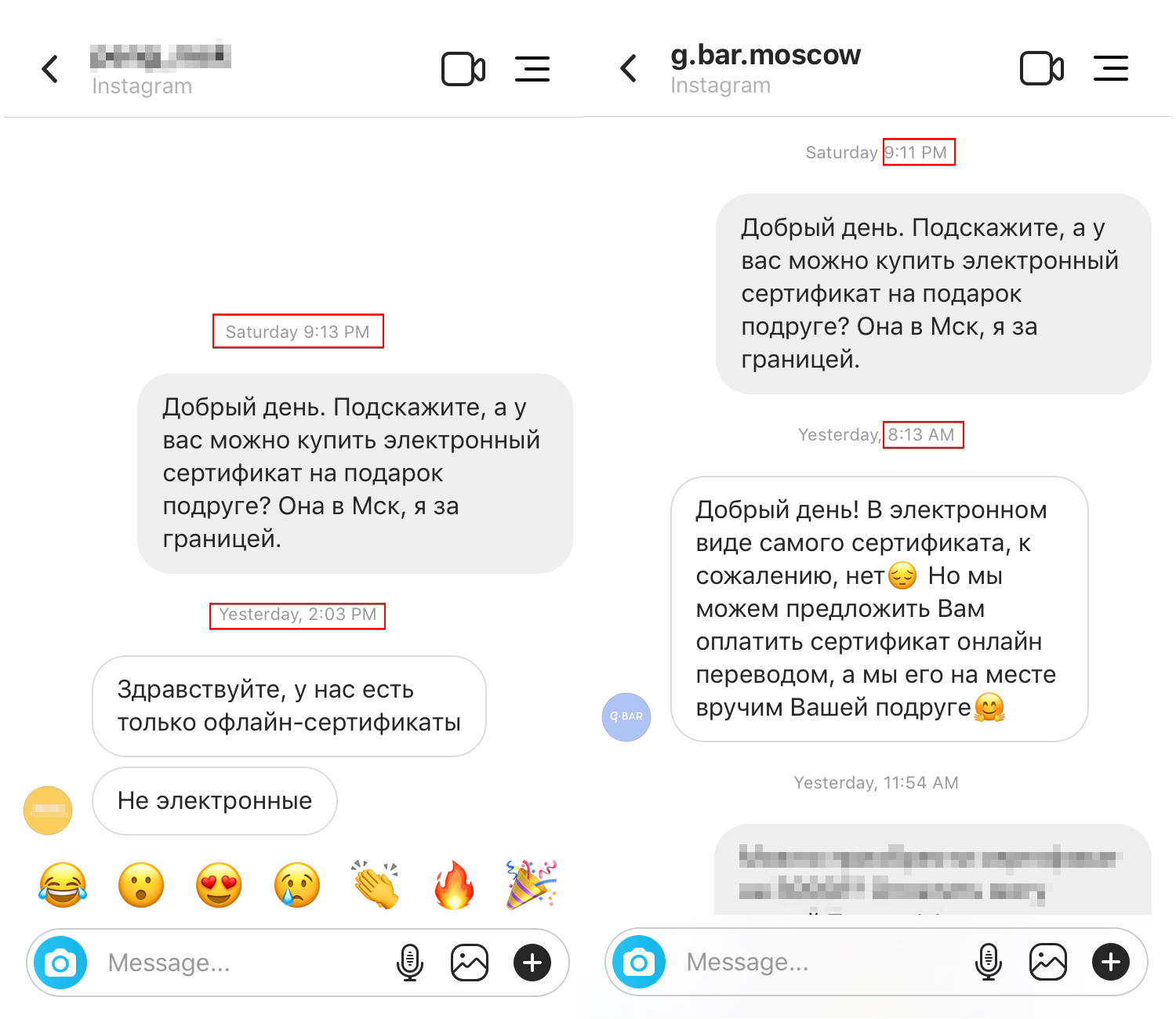The height and width of the screenshot is (1019, 1176).
Task: Send fire emoji quick reaction
Action: click(454, 885)
